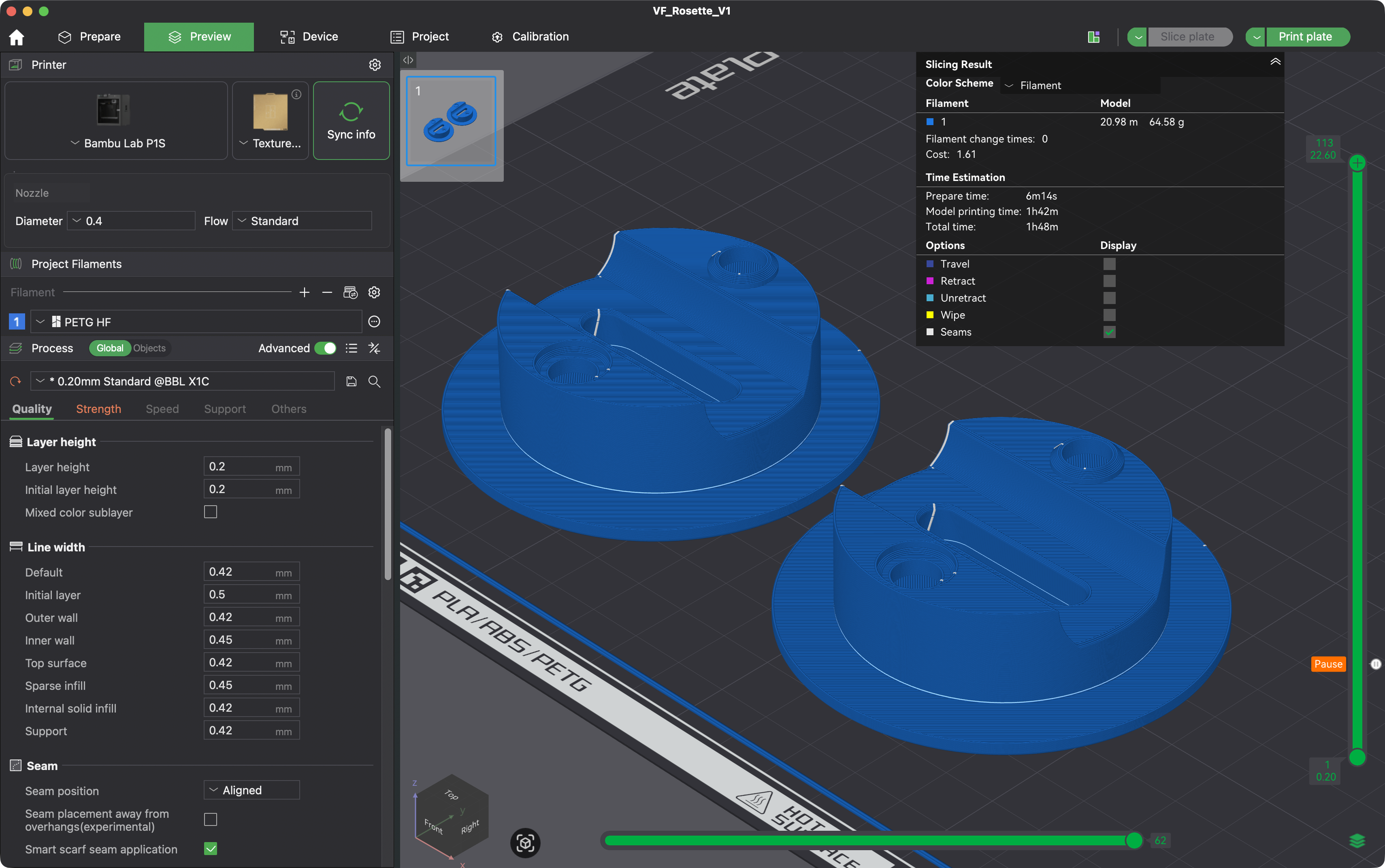Open printer settings gear icon
This screenshot has height=868, width=1385.
pyautogui.click(x=374, y=65)
